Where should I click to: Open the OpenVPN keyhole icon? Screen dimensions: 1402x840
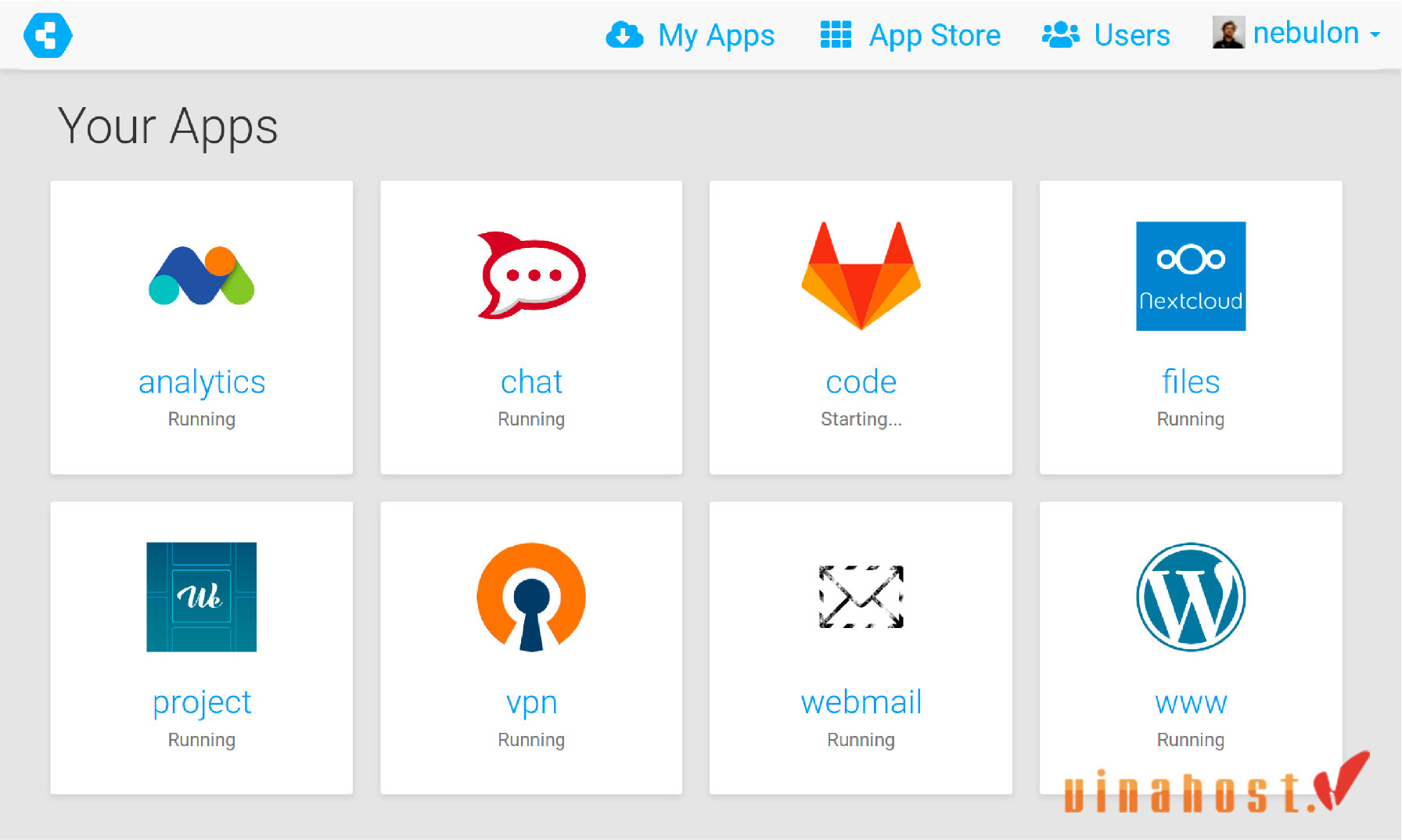tap(531, 597)
